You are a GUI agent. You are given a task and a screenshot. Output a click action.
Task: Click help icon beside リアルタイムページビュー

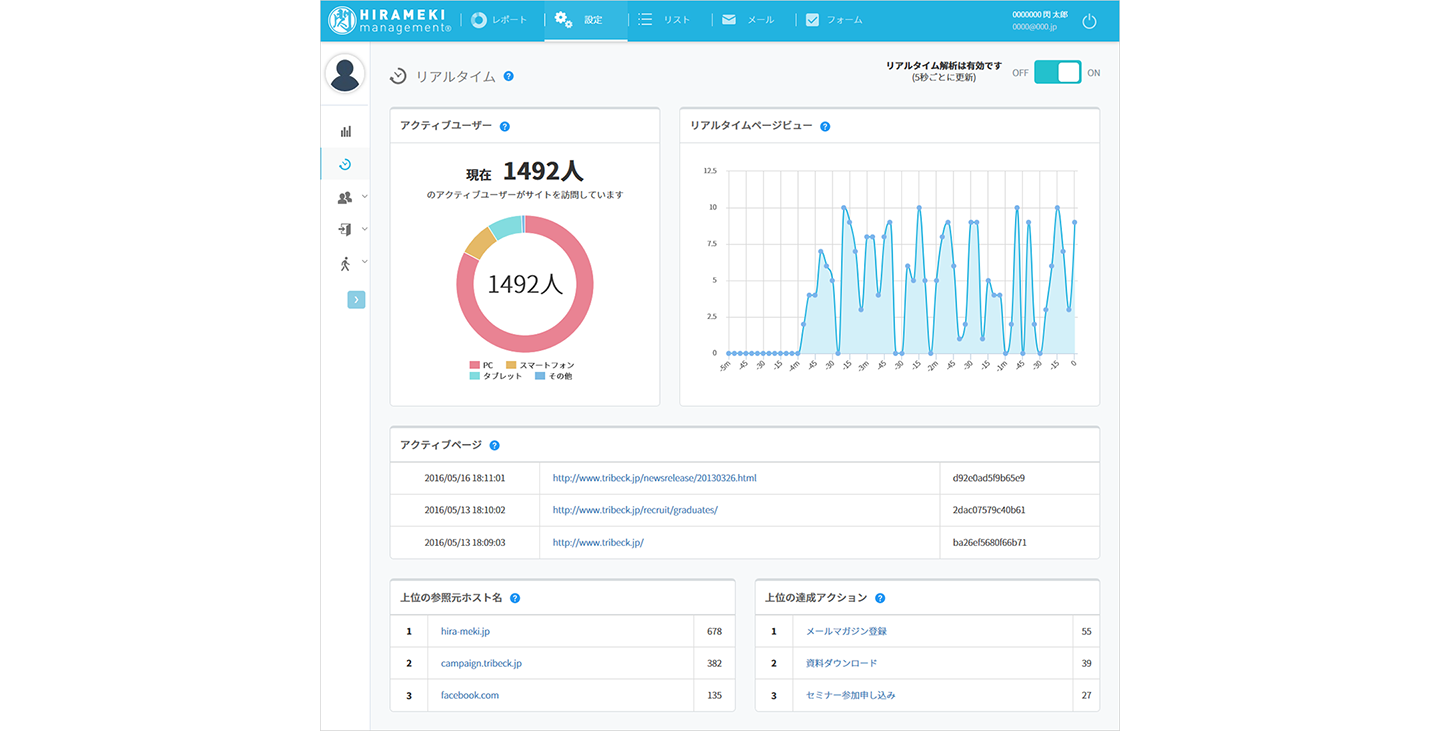(825, 126)
